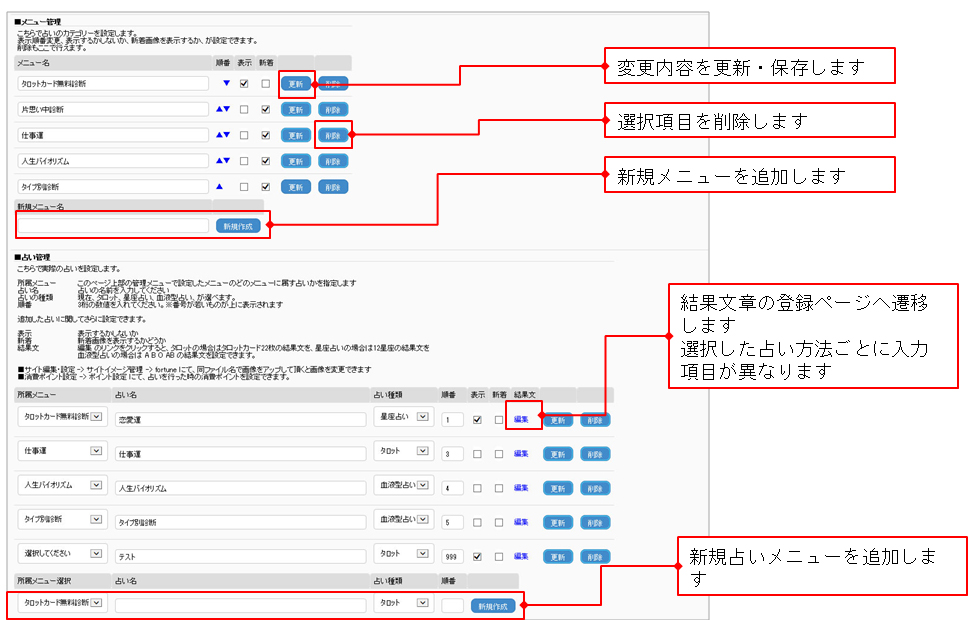Expand the 選択してください dropdown in テスト row

tap(96, 553)
